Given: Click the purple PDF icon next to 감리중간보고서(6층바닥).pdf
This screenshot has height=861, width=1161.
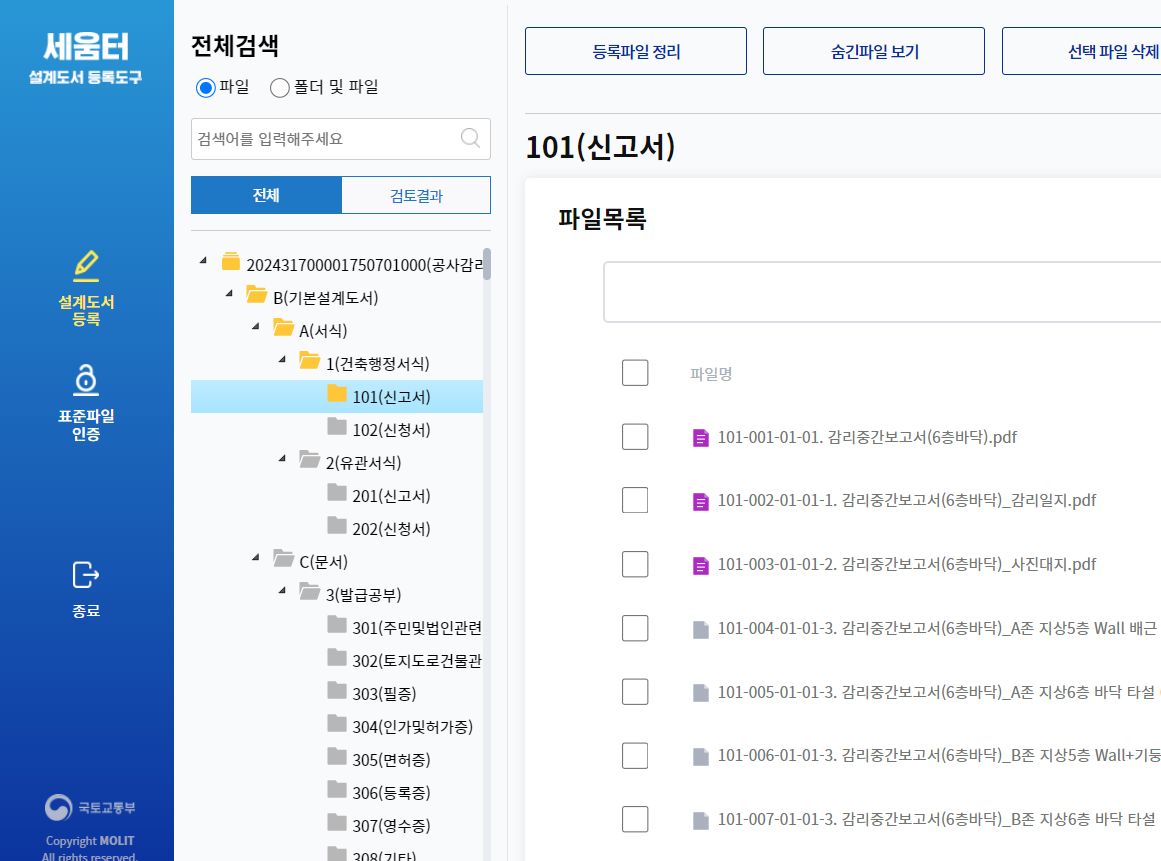Looking at the screenshot, I should [700, 437].
